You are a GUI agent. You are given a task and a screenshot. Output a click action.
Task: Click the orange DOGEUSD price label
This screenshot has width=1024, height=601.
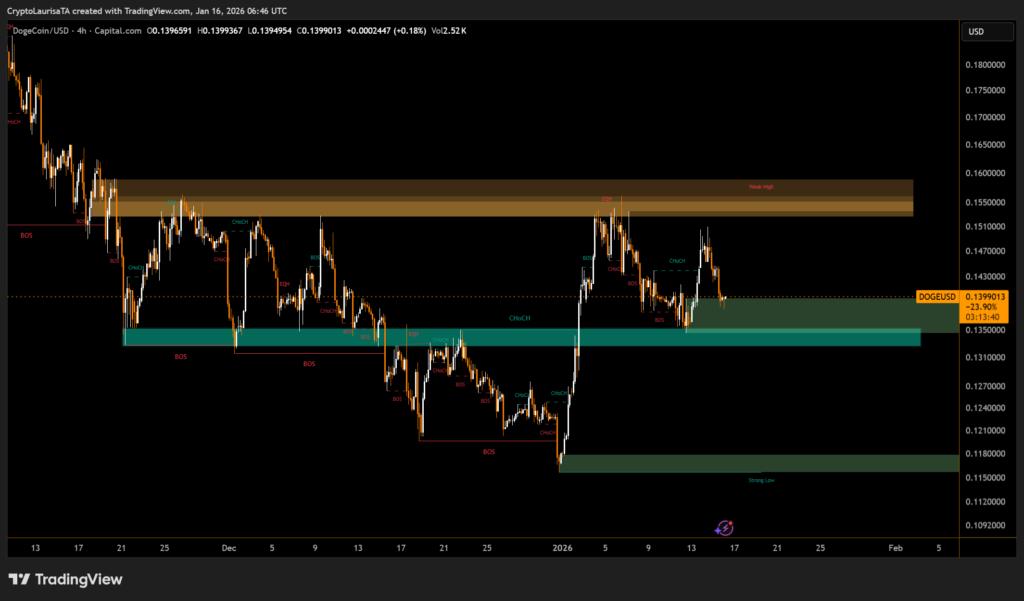[x=937, y=297]
